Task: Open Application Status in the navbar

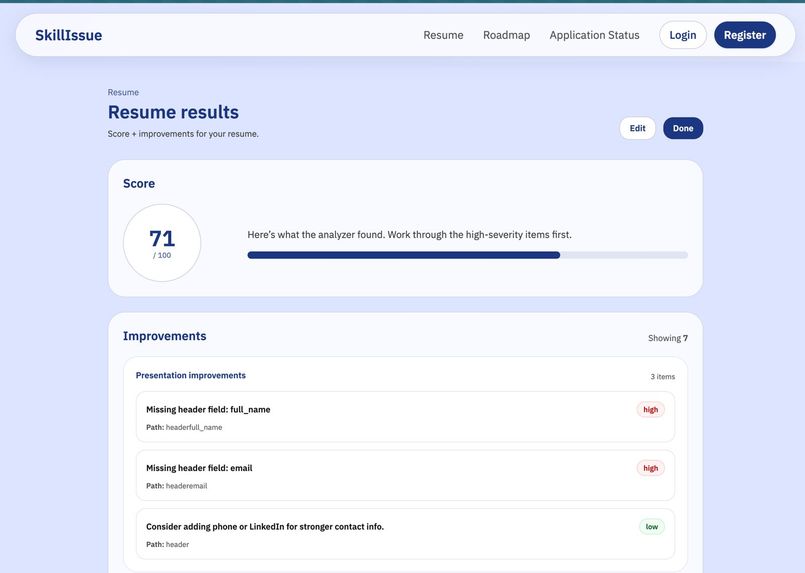Action: pyautogui.click(x=594, y=35)
